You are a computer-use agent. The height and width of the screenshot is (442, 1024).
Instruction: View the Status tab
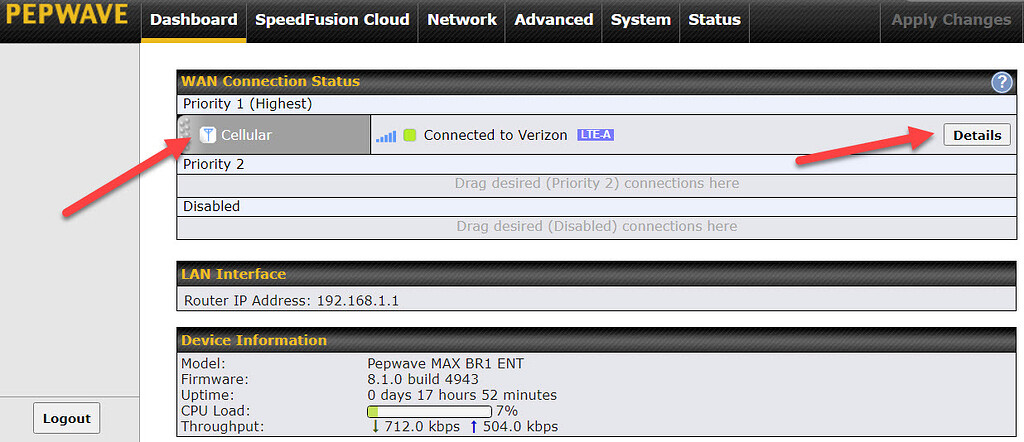coord(714,20)
